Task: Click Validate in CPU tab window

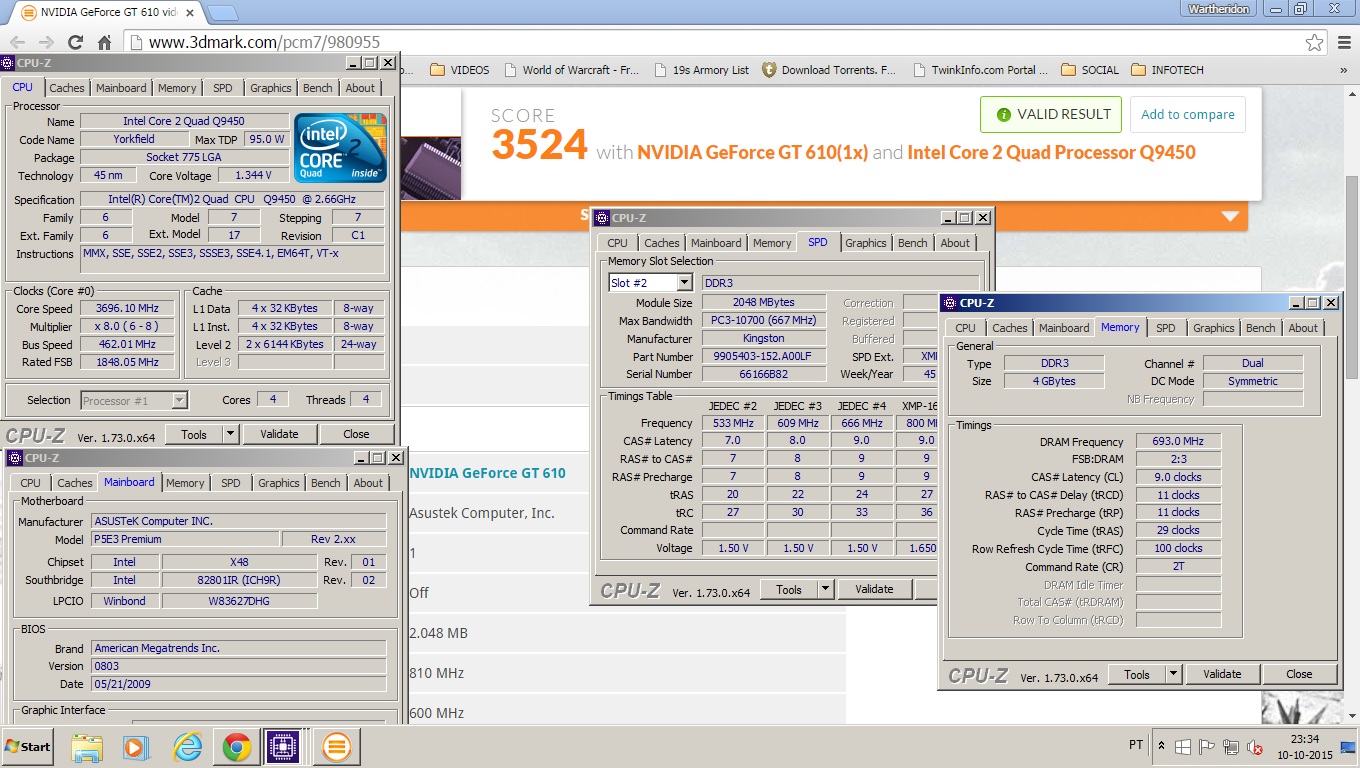Action: 279,434
